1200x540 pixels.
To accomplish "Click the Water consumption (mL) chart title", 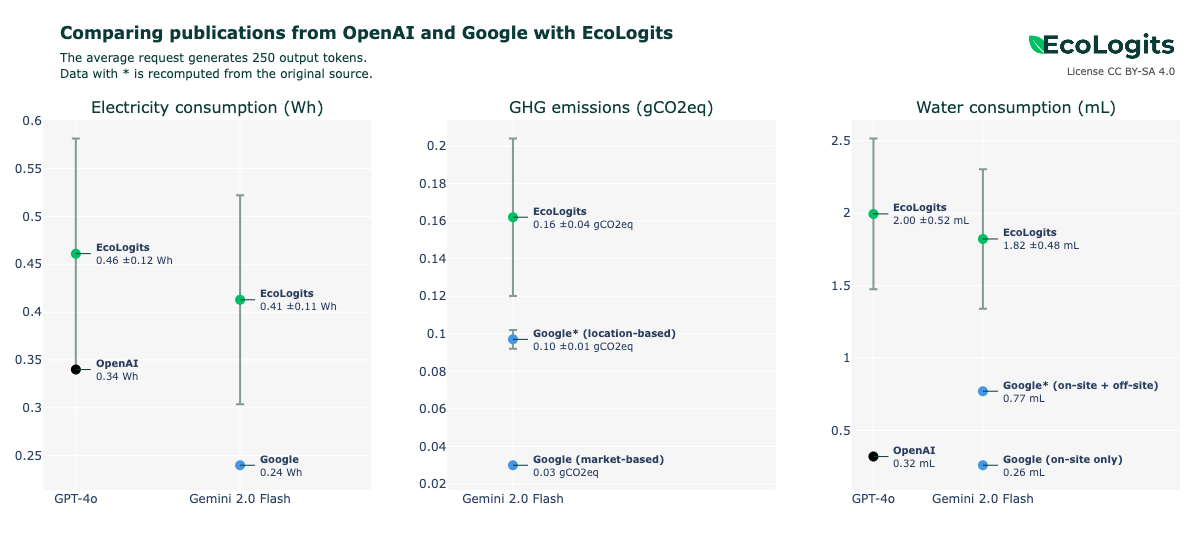I will (x=1015, y=107).
